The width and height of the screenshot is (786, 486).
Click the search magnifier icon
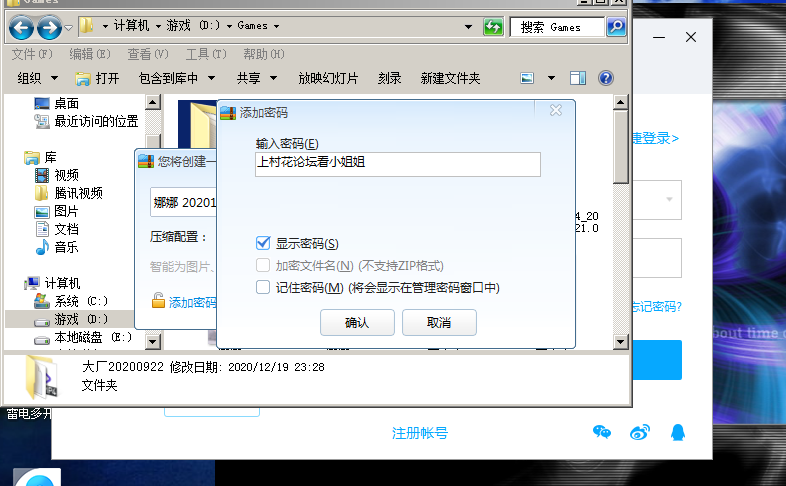coord(617,27)
